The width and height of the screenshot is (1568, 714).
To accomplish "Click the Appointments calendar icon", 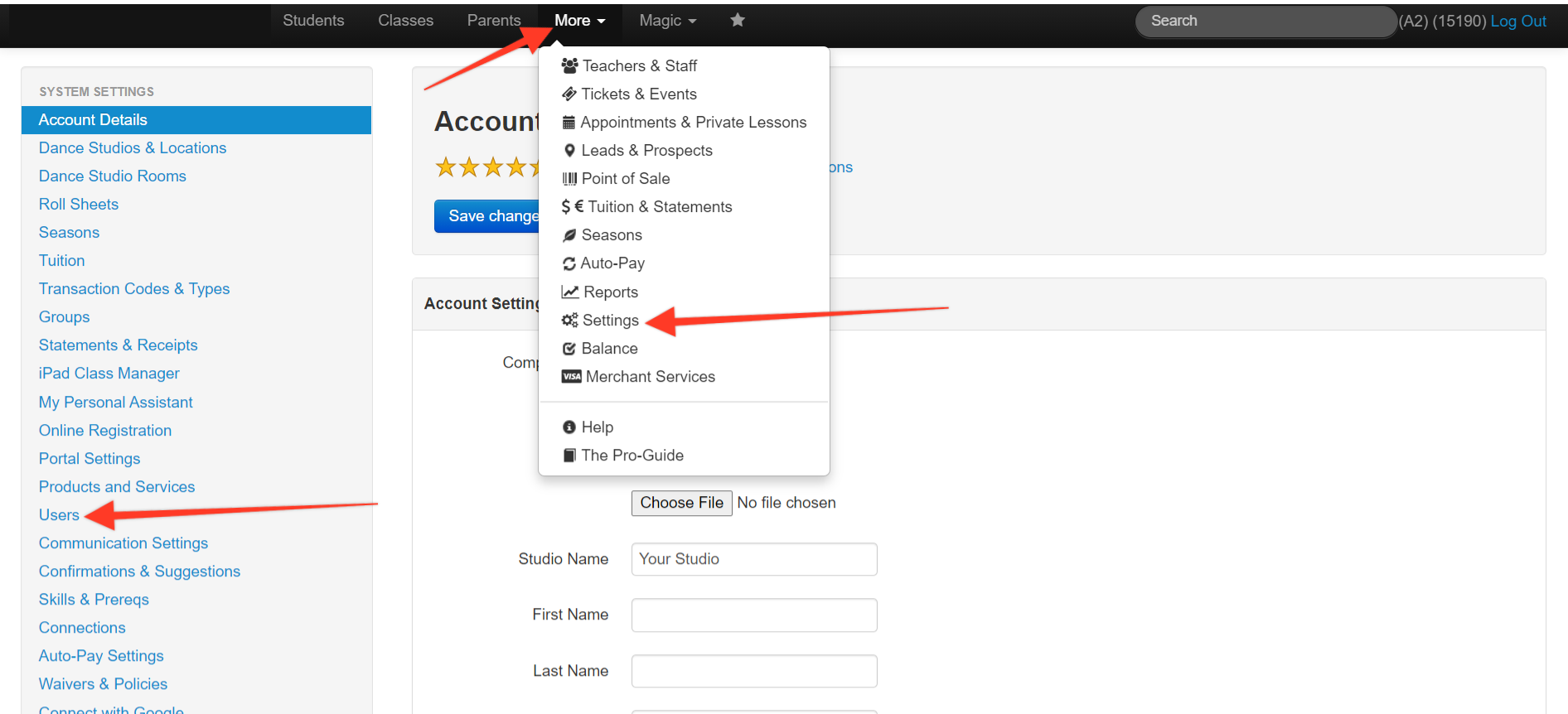I will [x=569, y=123].
